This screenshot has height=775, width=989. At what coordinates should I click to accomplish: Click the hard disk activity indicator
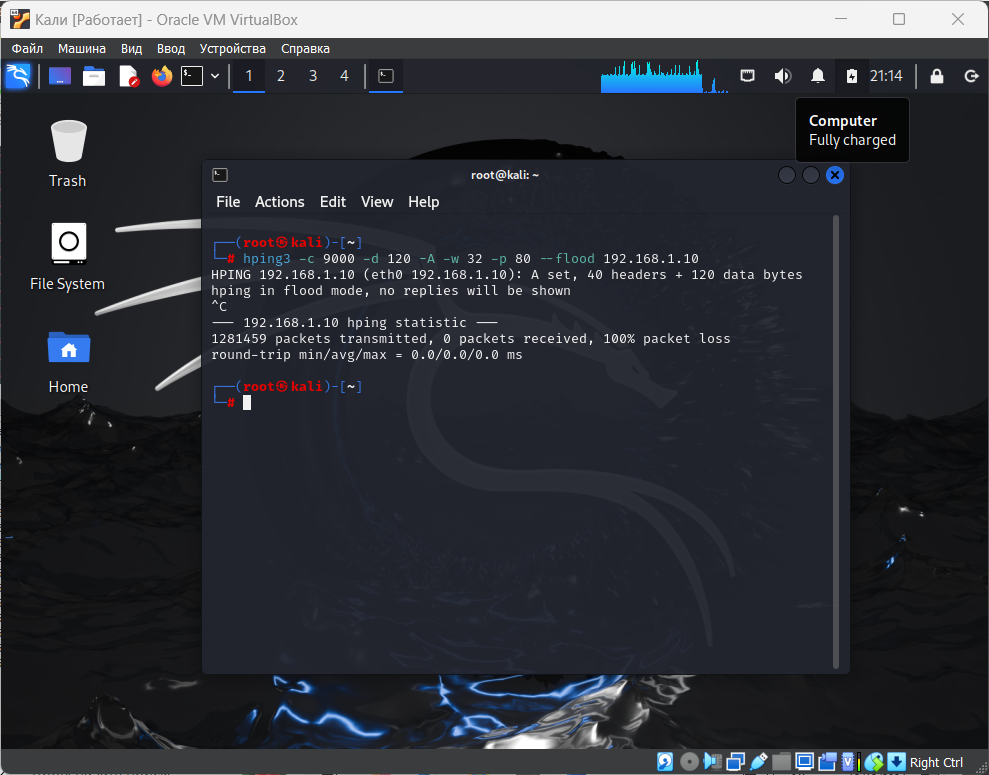pos(665,762)
